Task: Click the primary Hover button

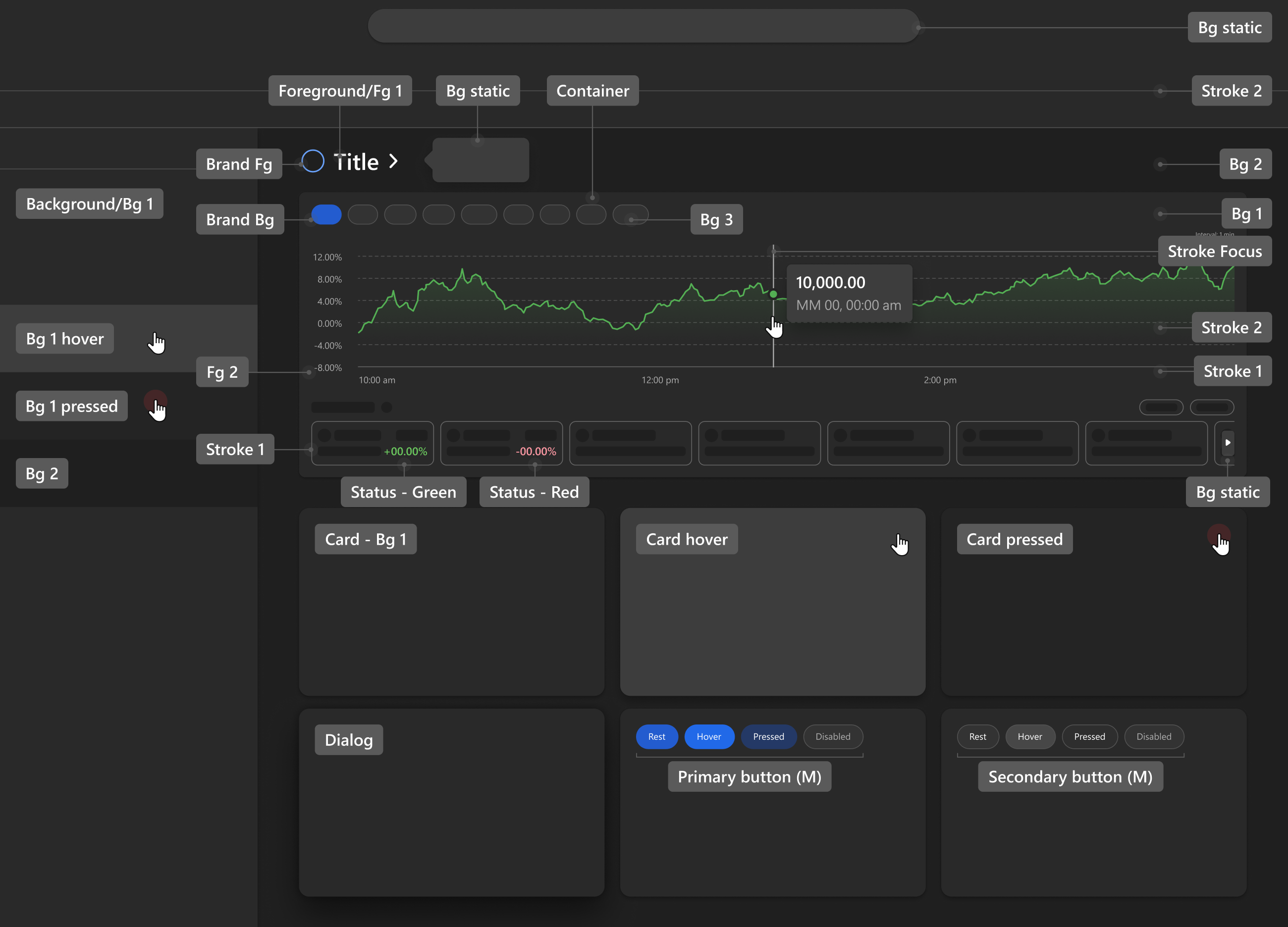Action: coord(709,736)
